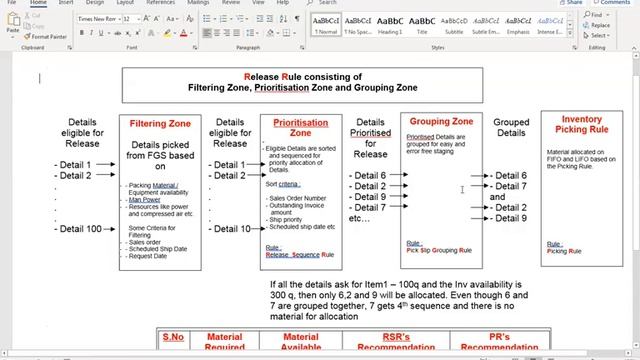Apply borders to the paragraph
The image size is (640, 360).
click(287, 33)
